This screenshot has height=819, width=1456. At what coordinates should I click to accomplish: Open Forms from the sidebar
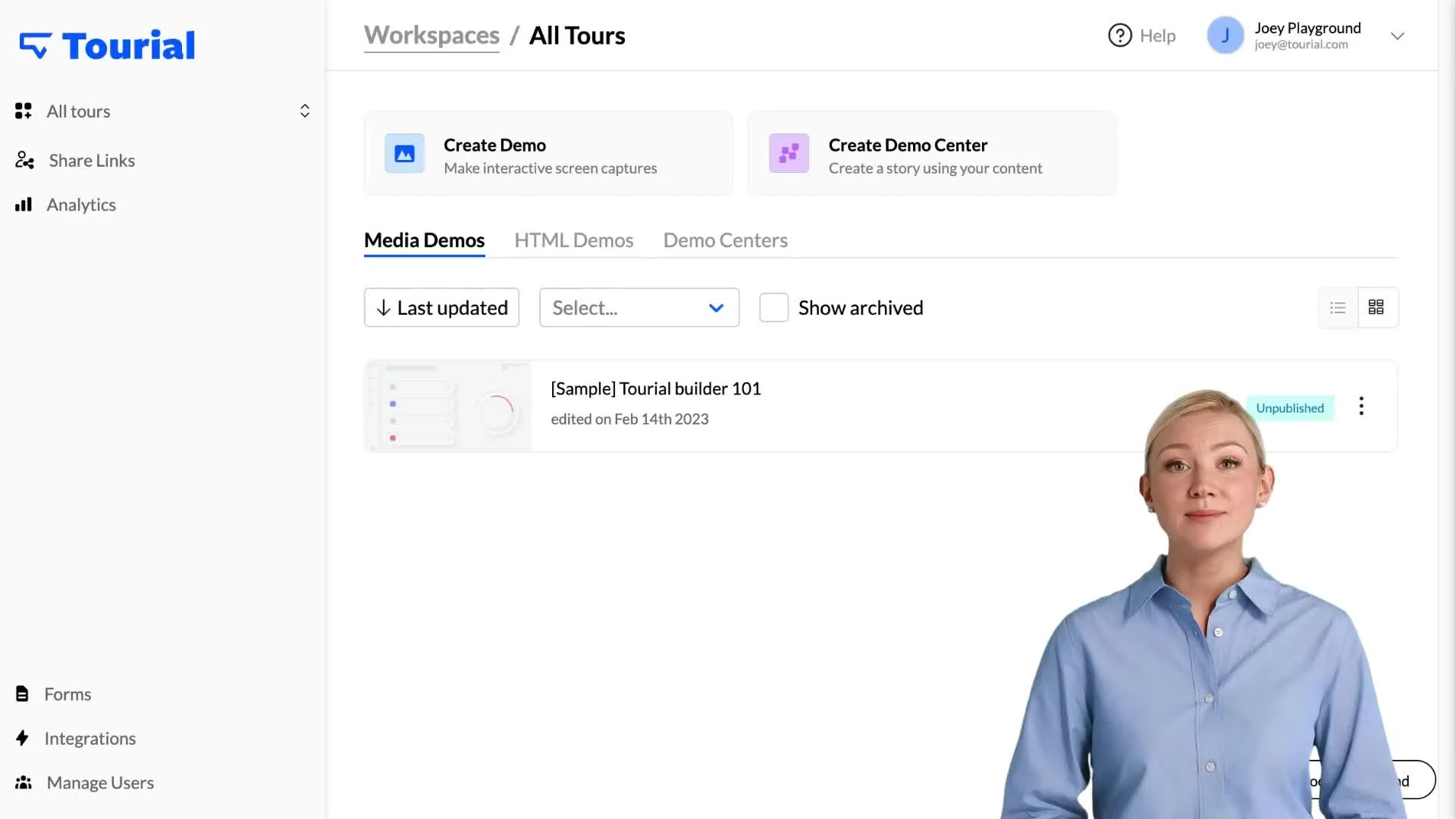(67, 694)
